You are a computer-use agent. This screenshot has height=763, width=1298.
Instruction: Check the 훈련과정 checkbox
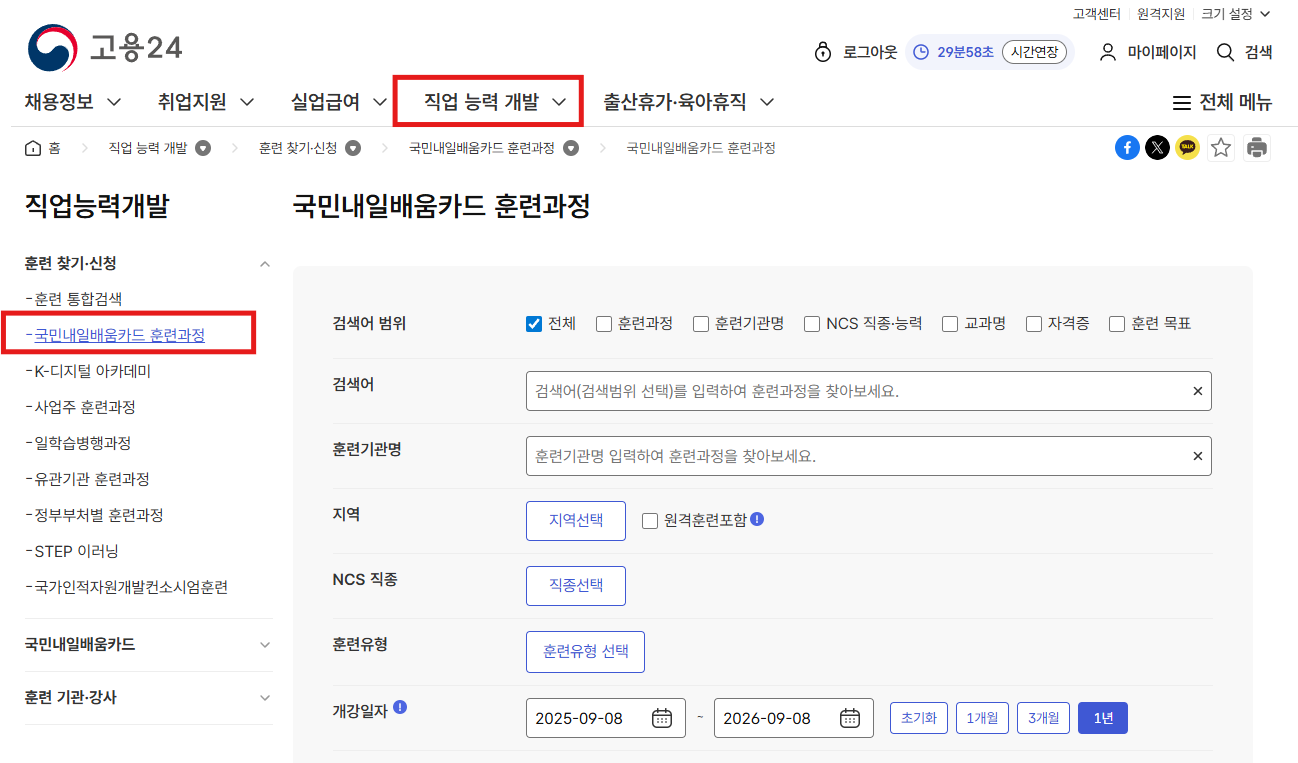pos(604,324)
